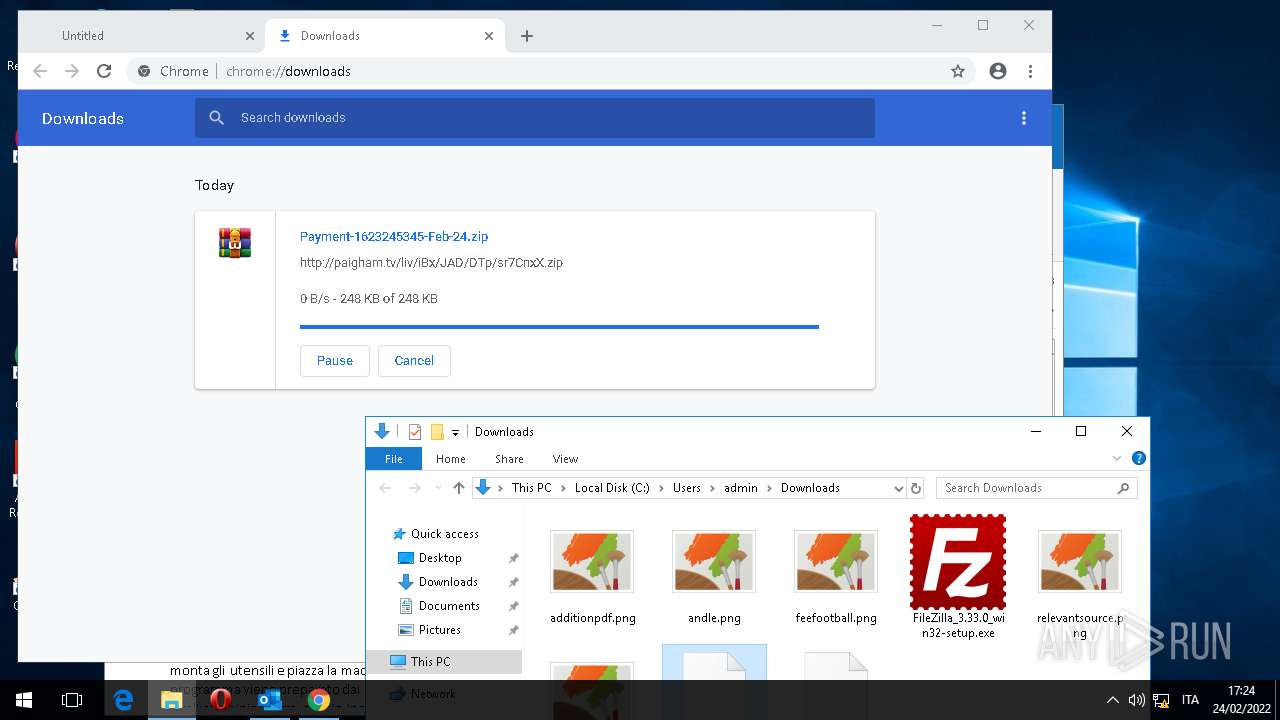This screenshot has width=1280, height=720.
Task: Reload the Chrome downloads page
Action: 104,71
